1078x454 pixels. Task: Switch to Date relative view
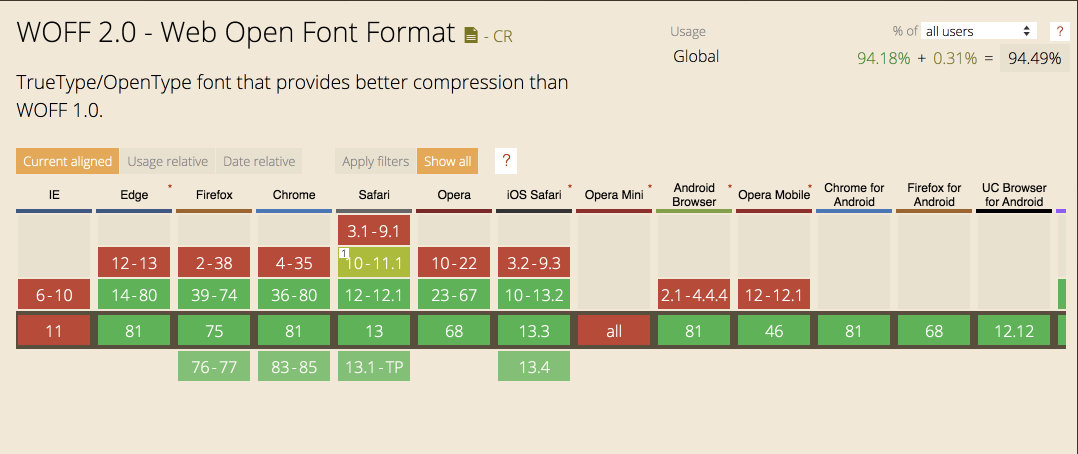[x=259, y=161]
